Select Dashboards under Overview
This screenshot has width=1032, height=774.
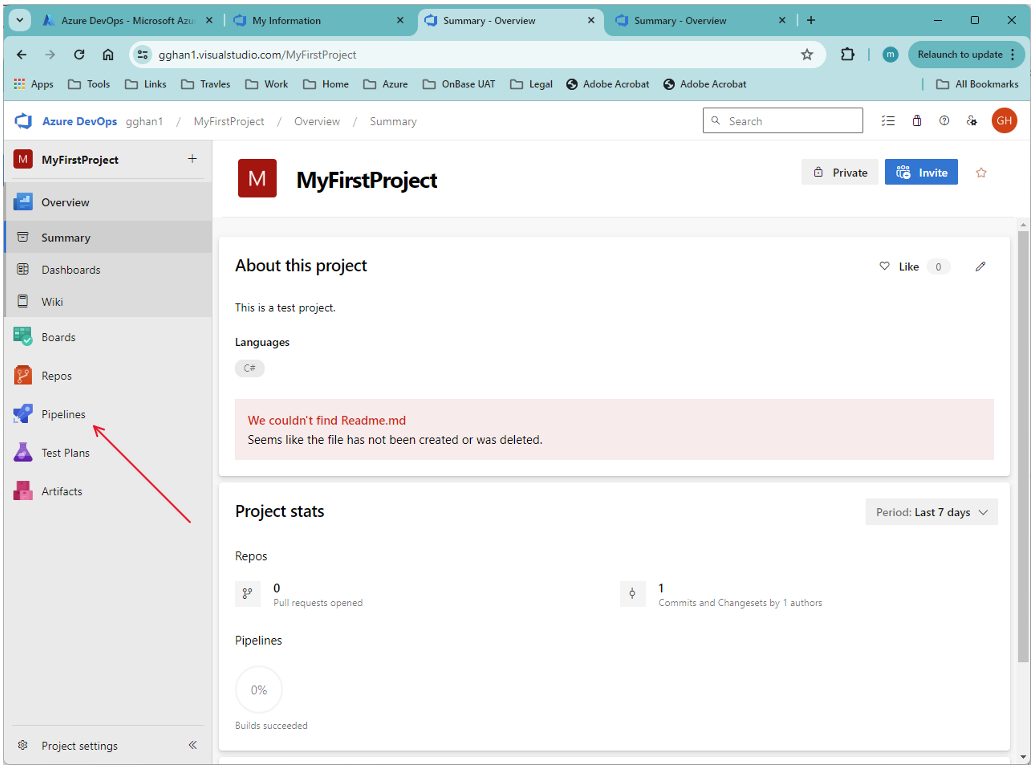70,270
